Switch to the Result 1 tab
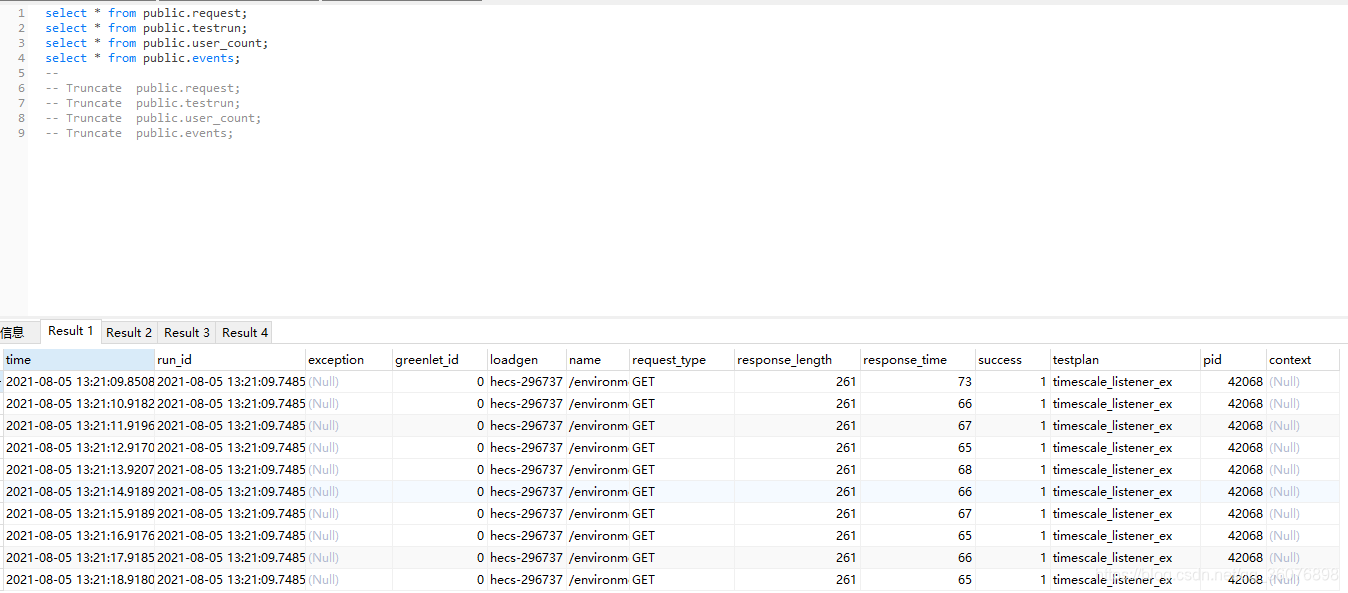The image size is (1348, 593). pyautogui.click(x=70, y=331)
